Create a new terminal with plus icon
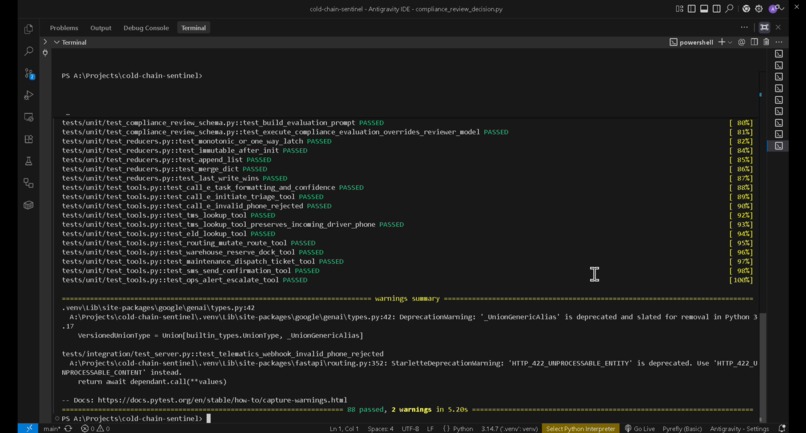Viewport: 806px width, 433px height. (722, 42)
